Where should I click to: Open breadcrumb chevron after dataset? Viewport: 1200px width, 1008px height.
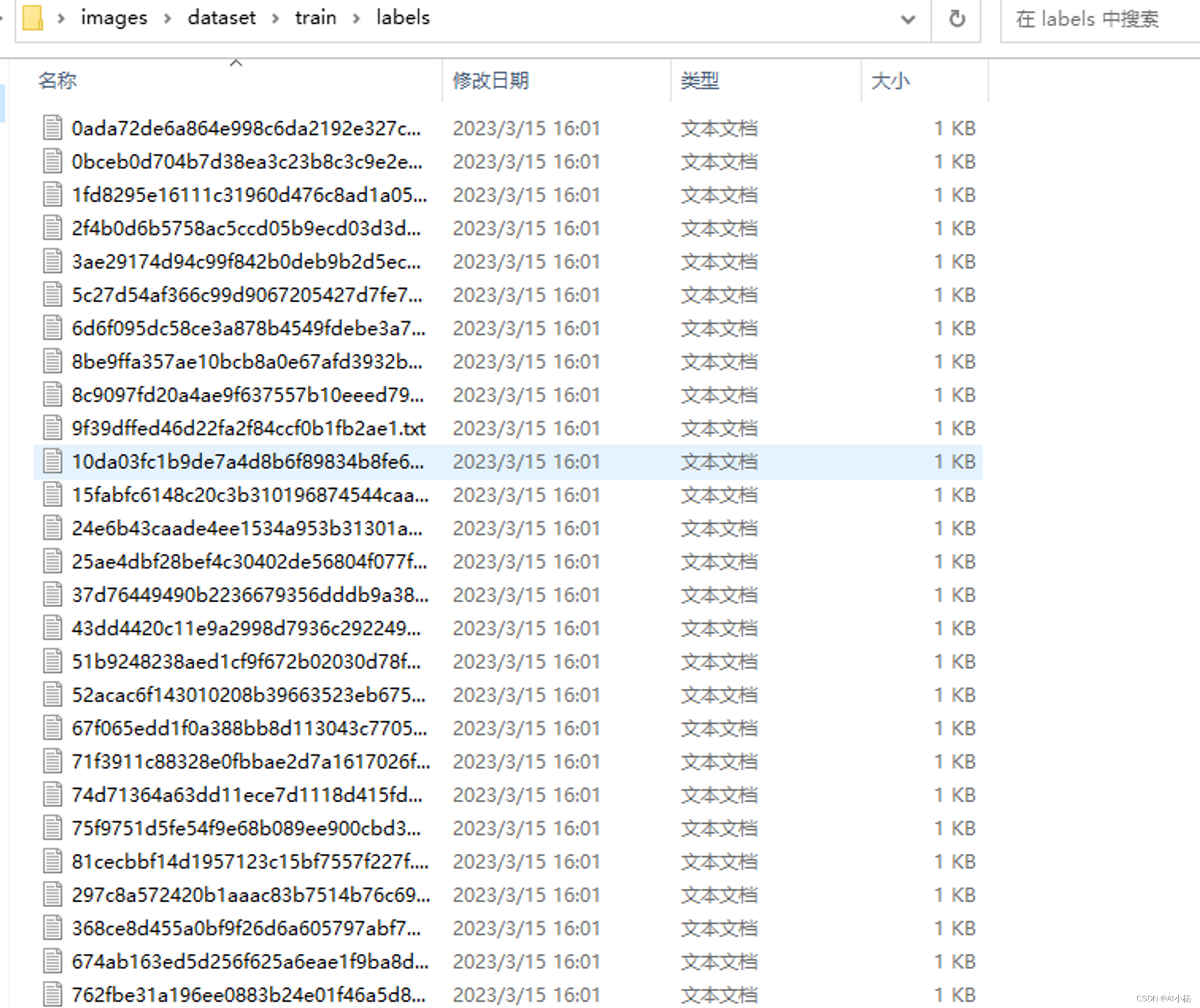coord(275,19)
